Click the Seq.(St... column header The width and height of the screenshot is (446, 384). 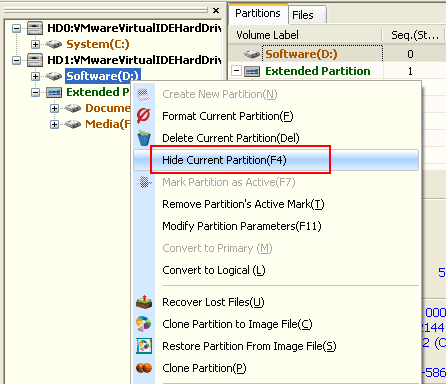click(414, 35)
